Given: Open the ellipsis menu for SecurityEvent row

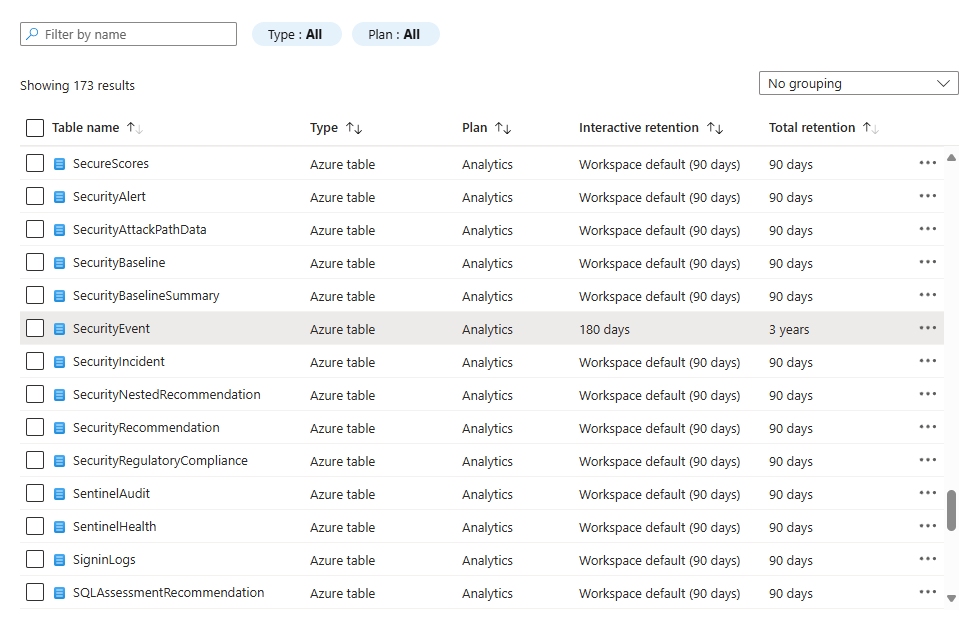Looking at the screenshot, I should [927, 329].
